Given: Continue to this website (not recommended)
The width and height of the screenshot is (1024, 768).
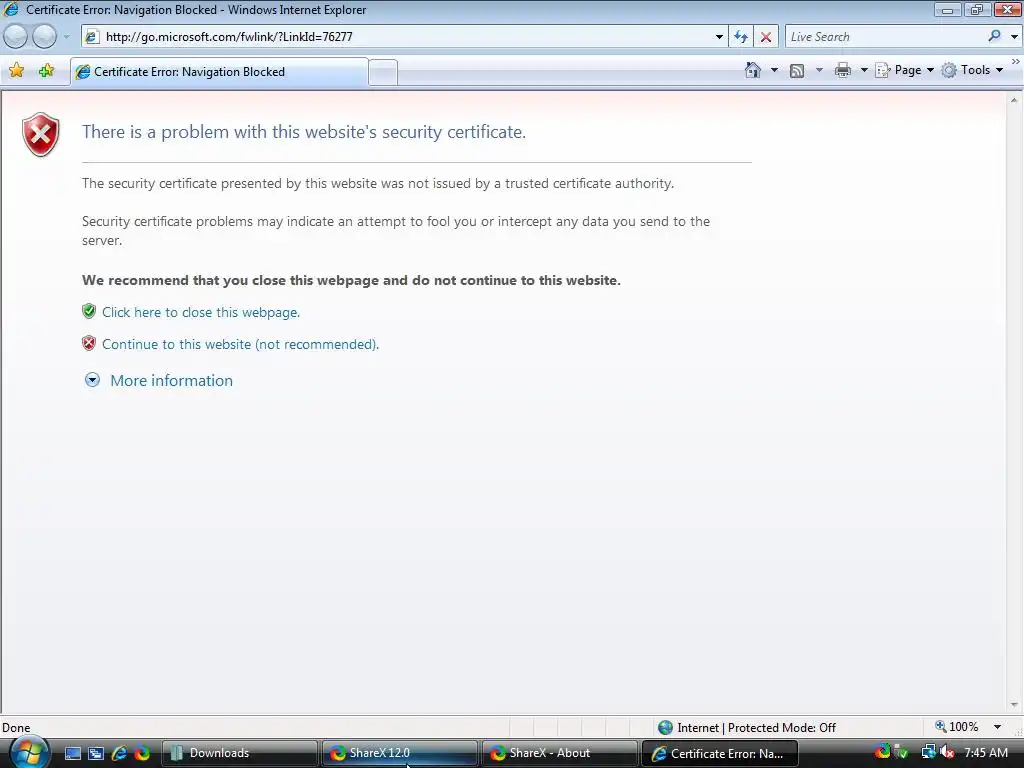Looking at the screenshot, I should pyautogui.click(x=240, y=344).
